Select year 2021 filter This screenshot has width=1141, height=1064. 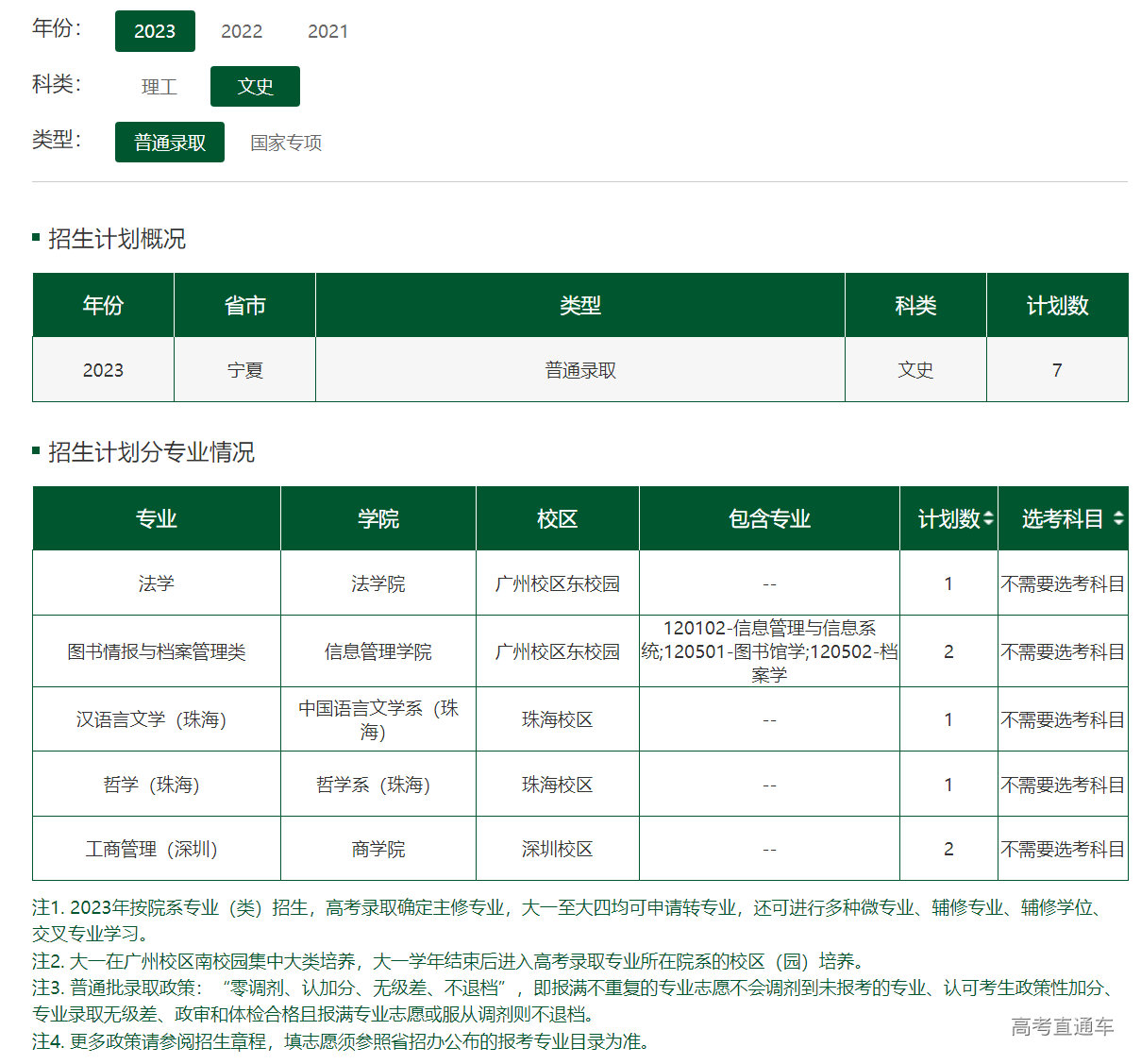click(328, 31)
